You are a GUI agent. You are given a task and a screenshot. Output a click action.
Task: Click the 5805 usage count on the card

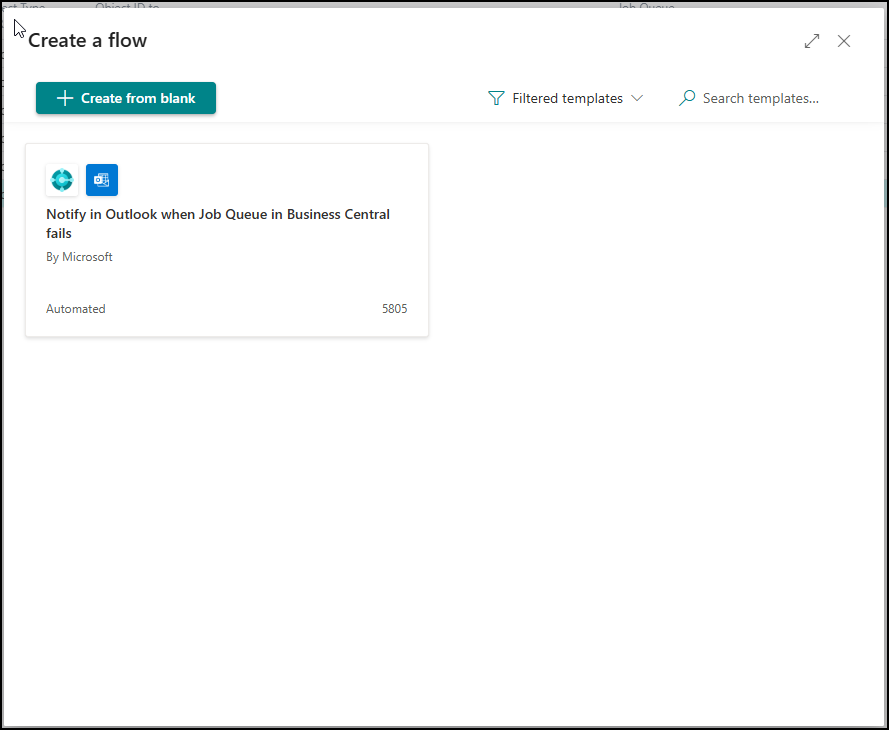coord(394,308)
